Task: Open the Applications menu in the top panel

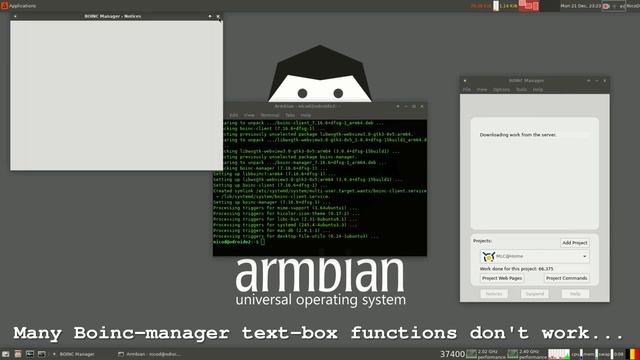Action: pos(19,6)
